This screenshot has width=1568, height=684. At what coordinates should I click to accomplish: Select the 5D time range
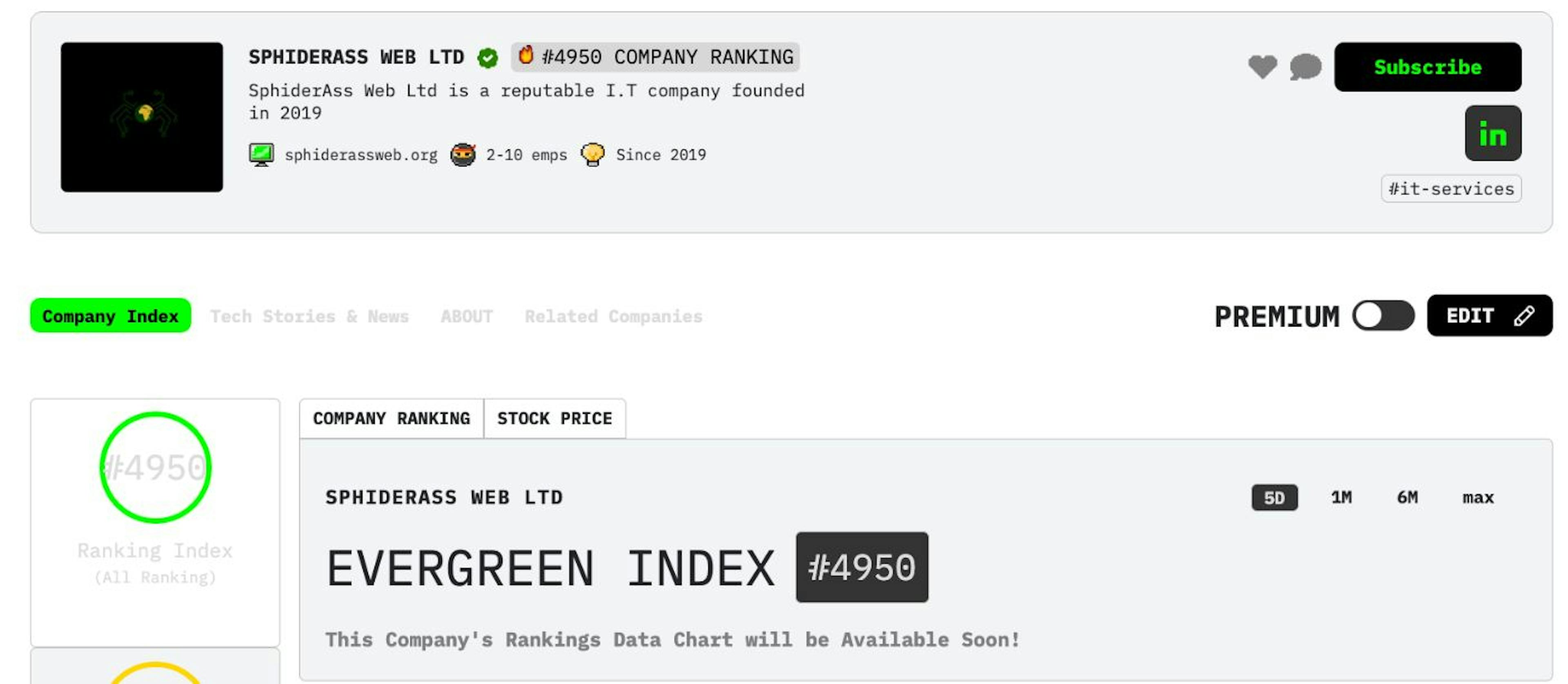1274,498
